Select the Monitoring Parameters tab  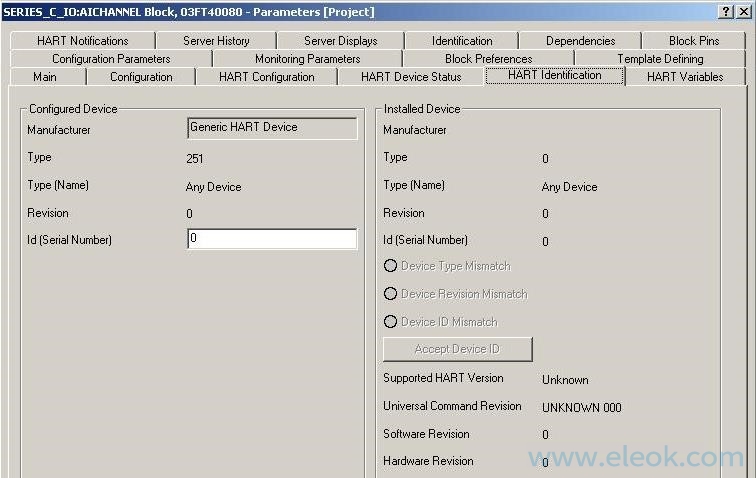tap(307, 59)
